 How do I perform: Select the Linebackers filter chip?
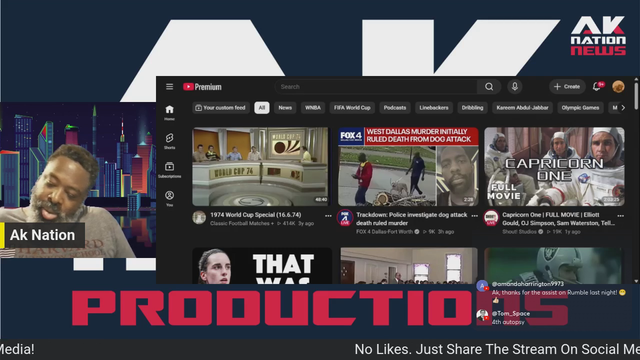(434, 108)
